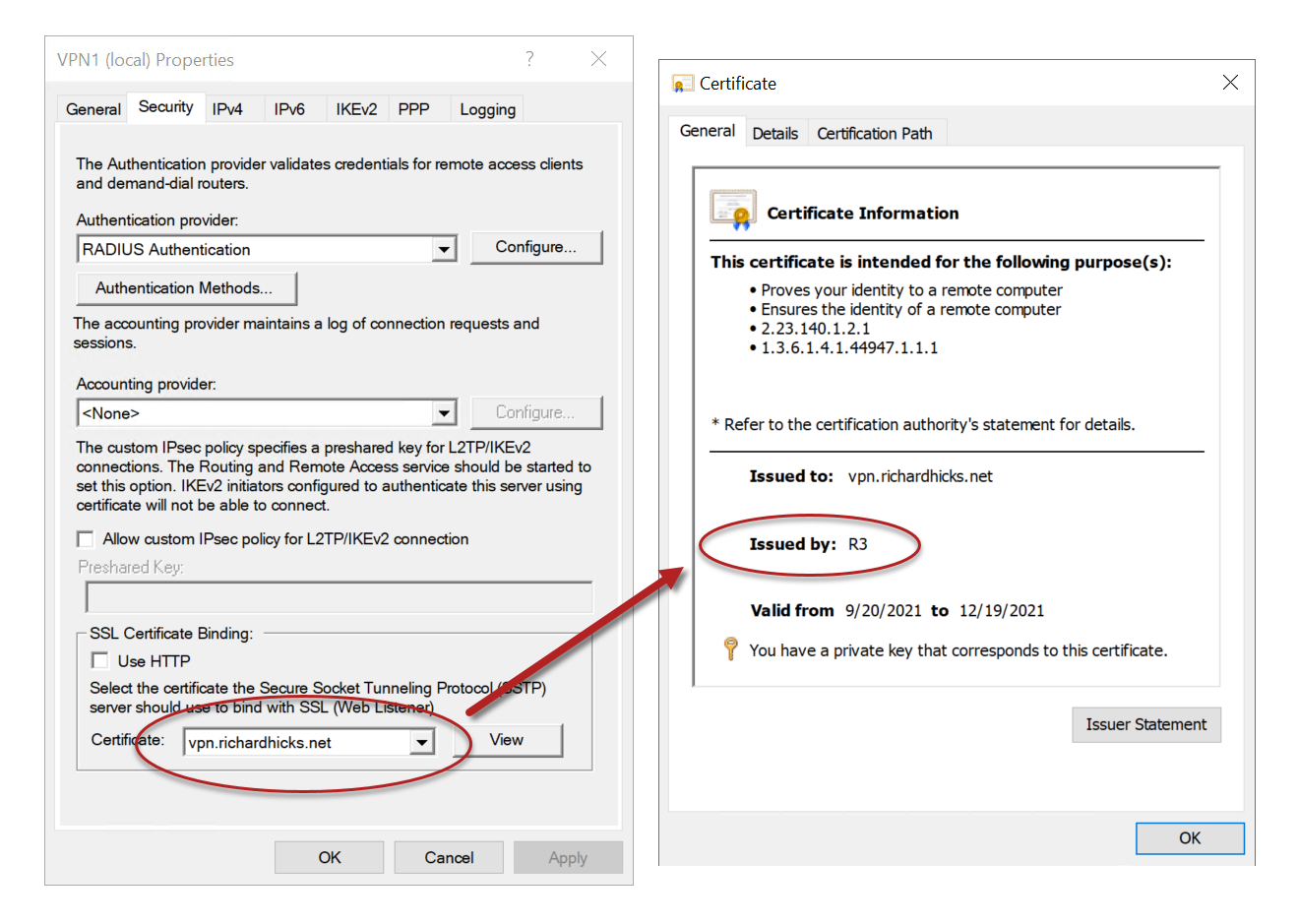Close the VPN1 Properties window
The image size is (1298, 924).
point(598,59)
